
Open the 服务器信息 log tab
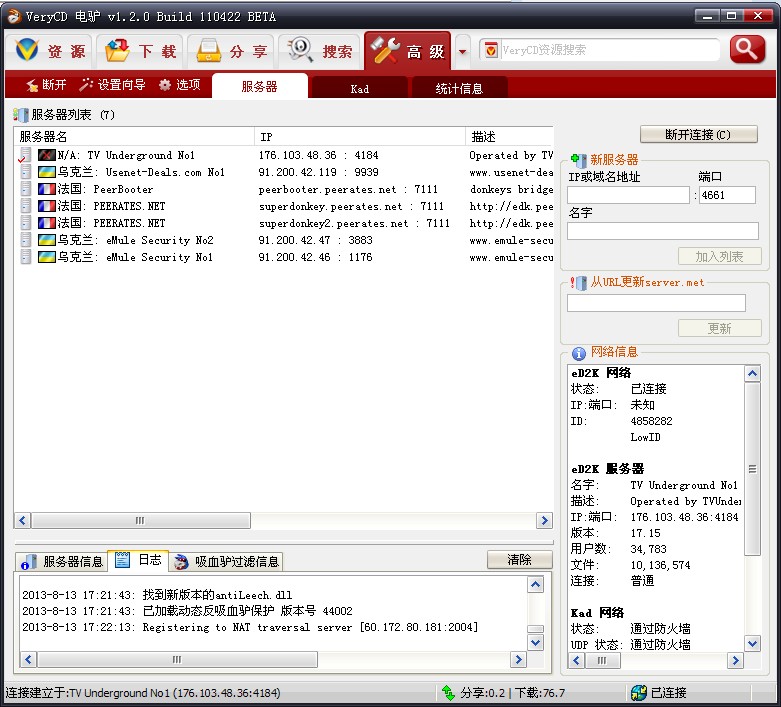click(62, 562)
